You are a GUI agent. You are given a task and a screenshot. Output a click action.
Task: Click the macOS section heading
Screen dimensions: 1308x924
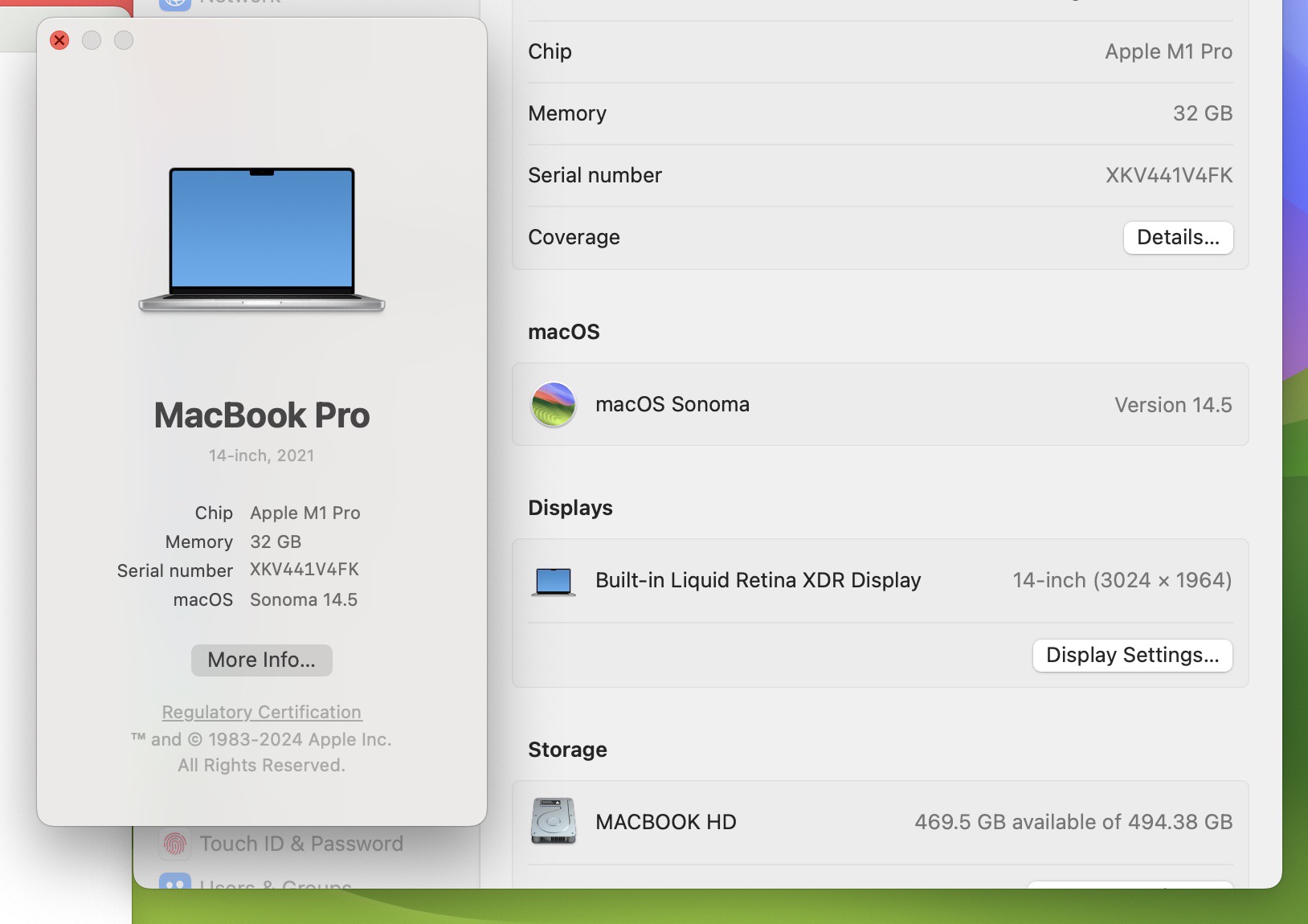point(564,332)
